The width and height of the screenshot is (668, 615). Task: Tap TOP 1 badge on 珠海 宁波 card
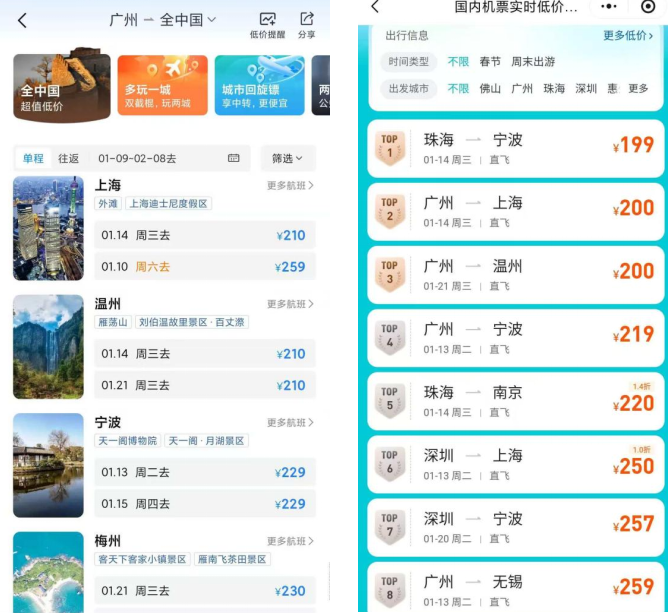389,148
